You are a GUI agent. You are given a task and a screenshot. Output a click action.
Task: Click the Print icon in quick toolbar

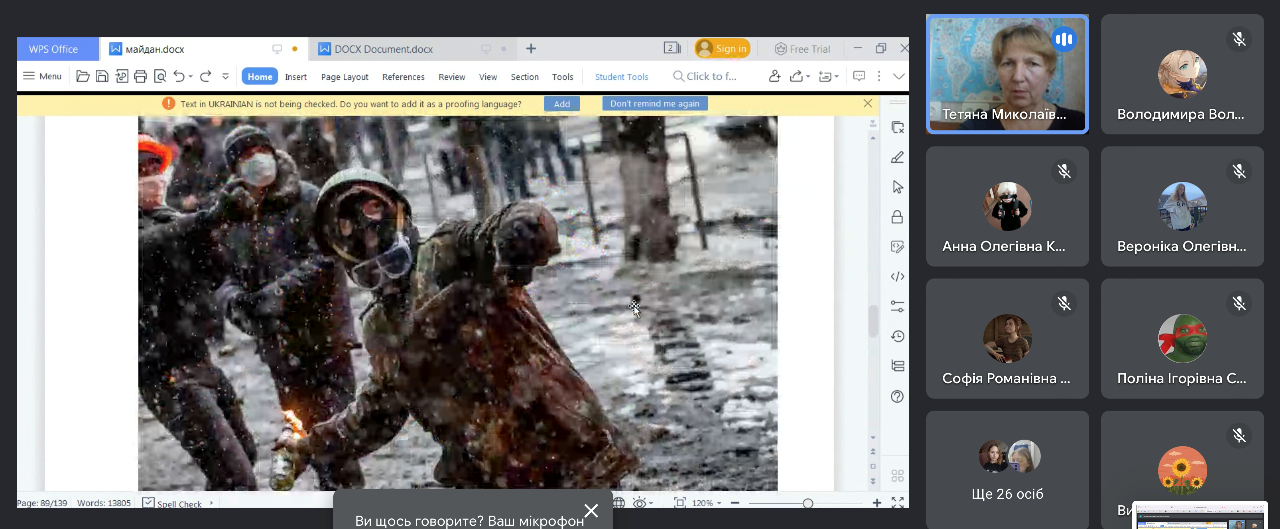[141, 76]
